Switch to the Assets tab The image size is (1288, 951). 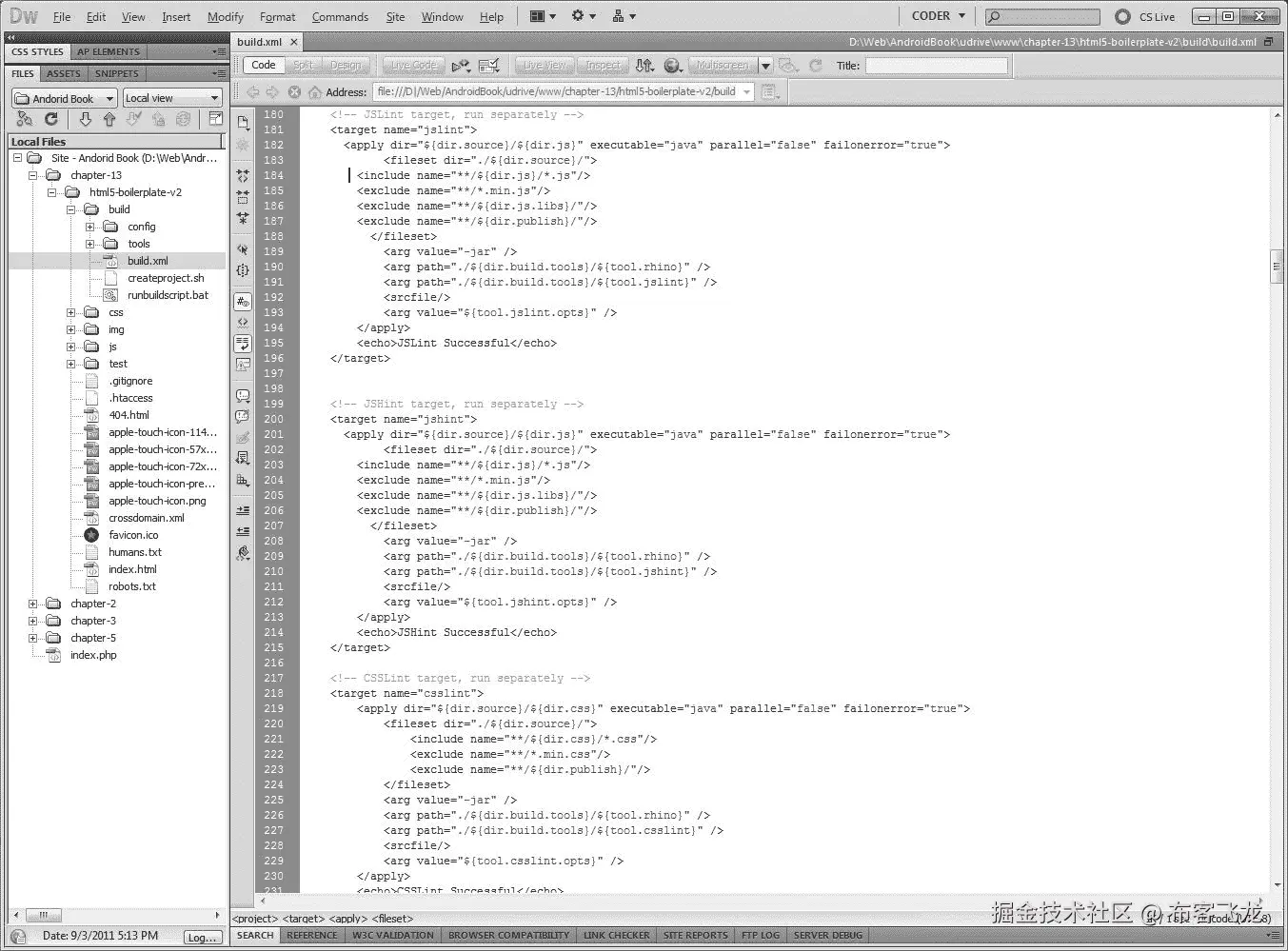point(64,73)
